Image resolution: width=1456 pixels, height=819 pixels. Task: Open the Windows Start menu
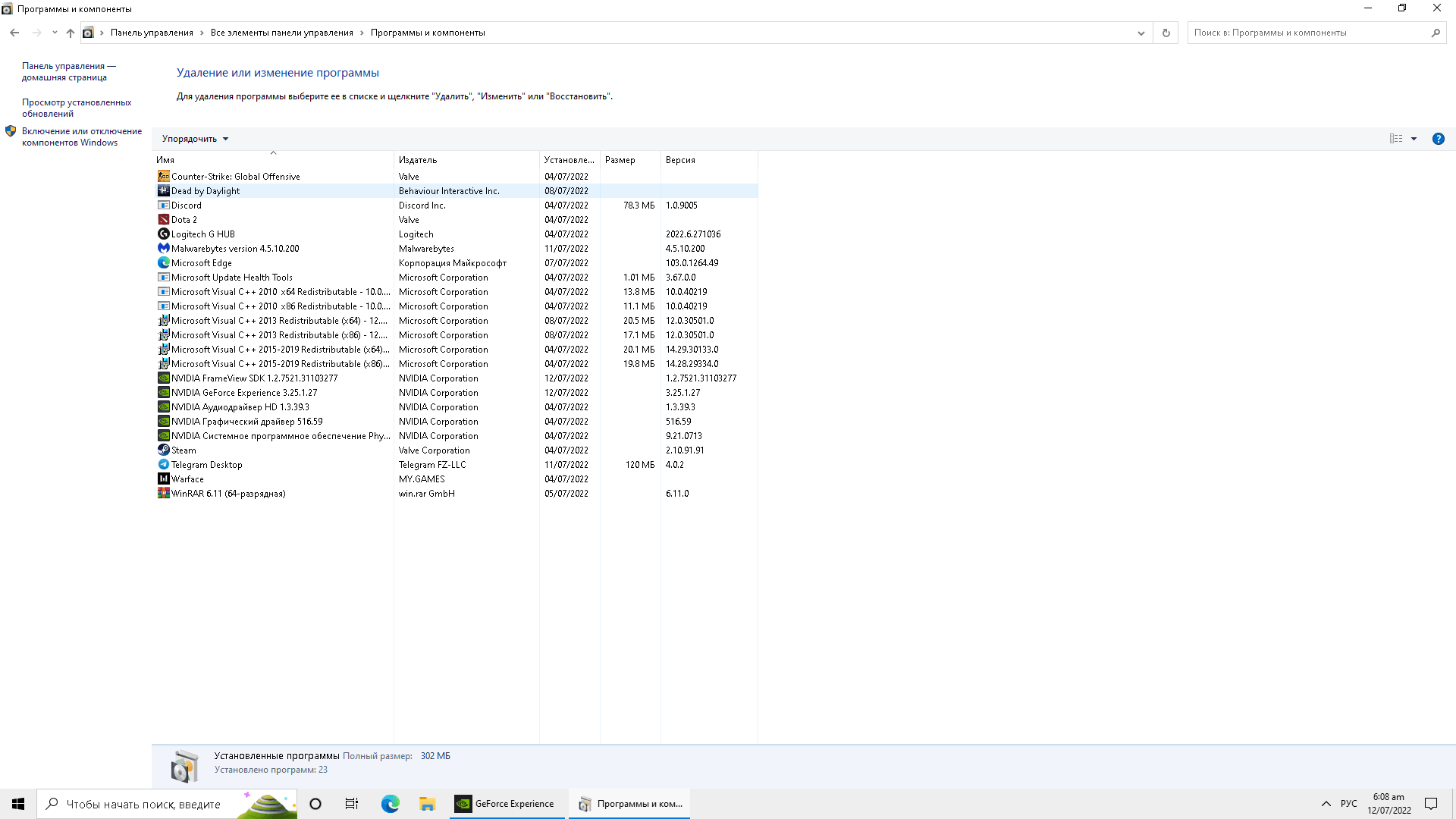pos(18,804)
